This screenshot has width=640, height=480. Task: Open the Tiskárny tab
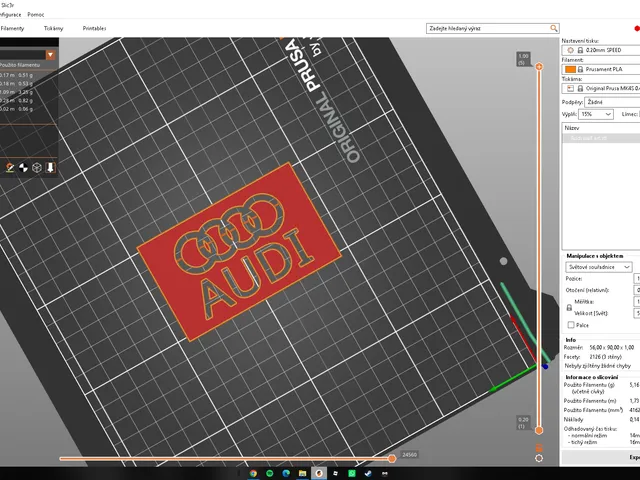pos(53,28)
